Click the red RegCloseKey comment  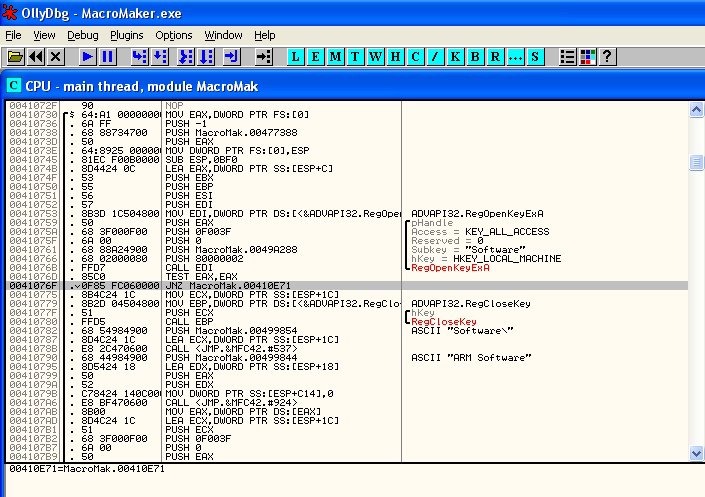(x=444, y=322)
